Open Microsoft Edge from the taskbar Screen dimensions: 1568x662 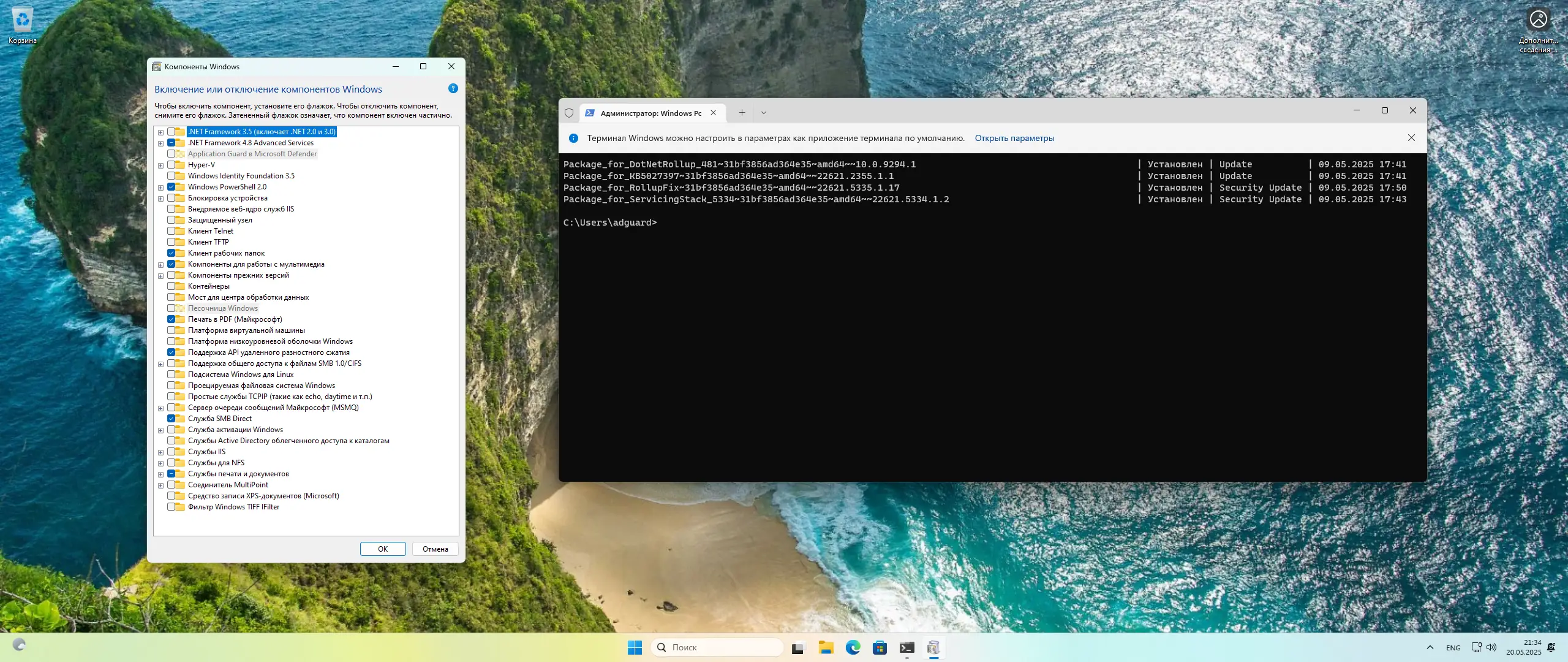(853, 647)
